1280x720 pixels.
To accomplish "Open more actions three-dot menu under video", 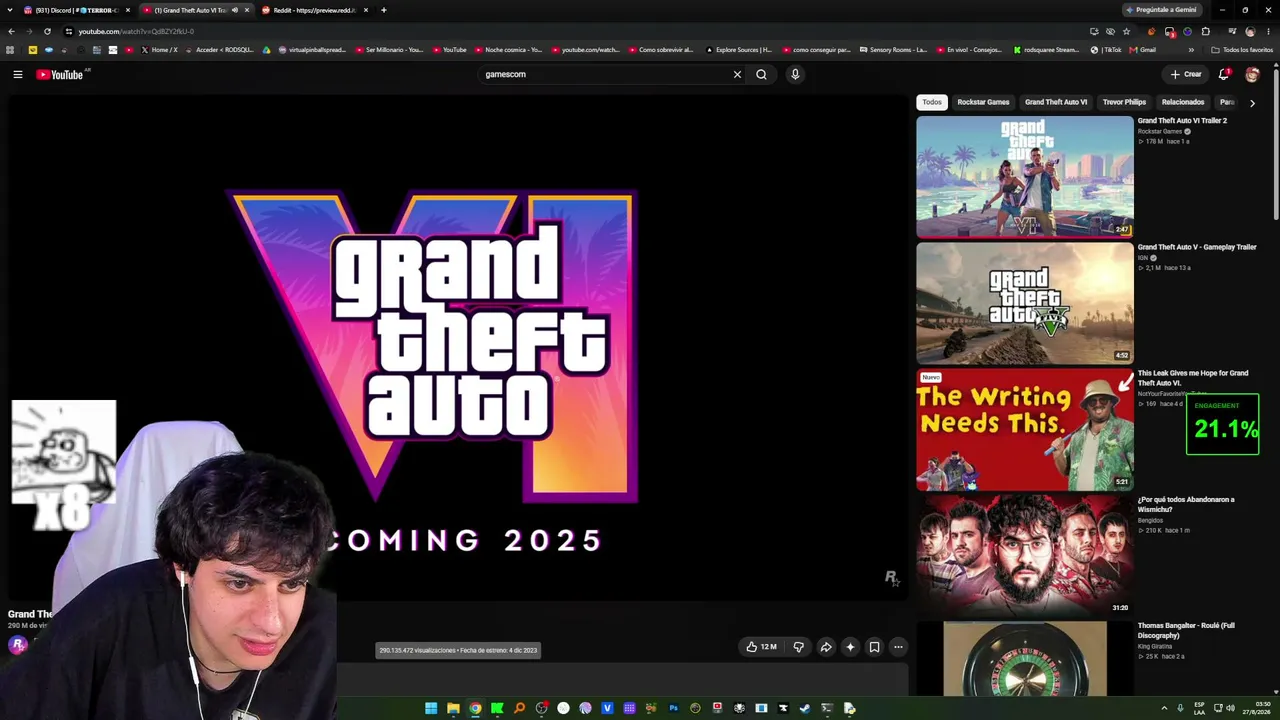I will pyautogui.click(x=898, y=647).
